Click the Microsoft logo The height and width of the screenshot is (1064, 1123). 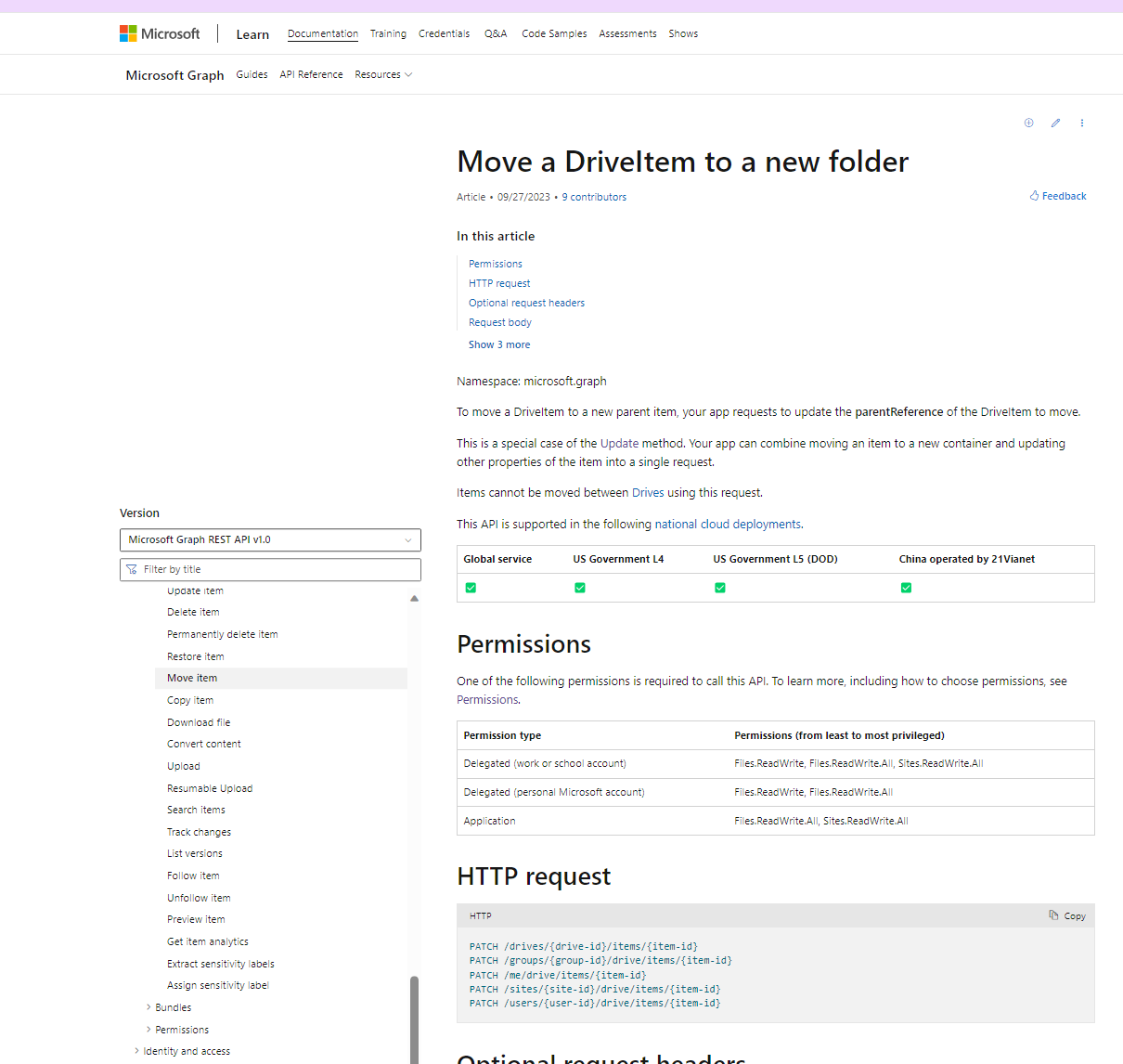pos(159,33)
